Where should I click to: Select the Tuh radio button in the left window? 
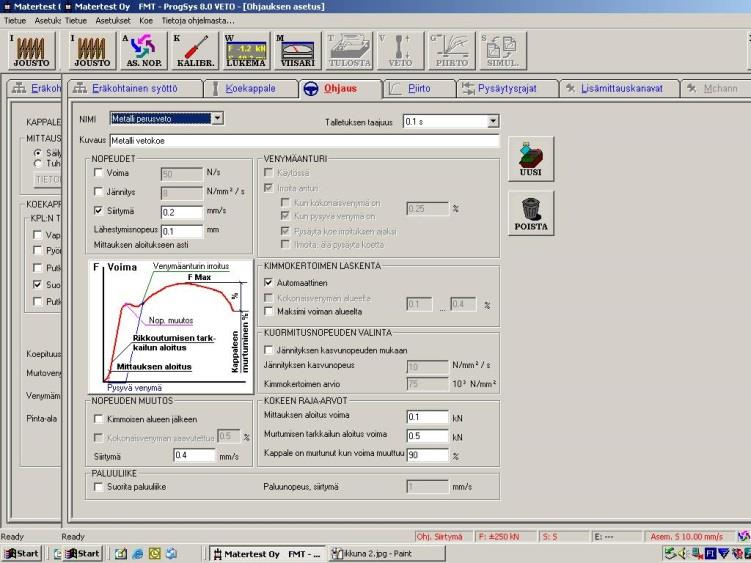[x=38, y=163]
